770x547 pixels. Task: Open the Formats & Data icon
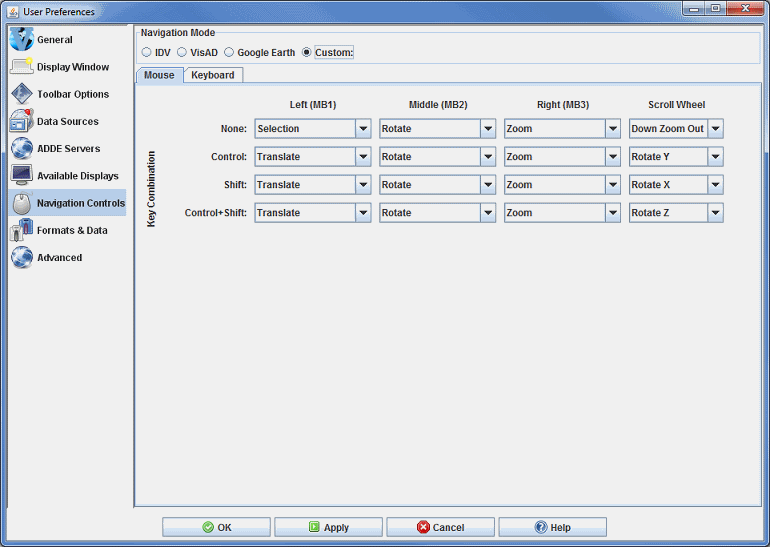(x=22, y=230)
